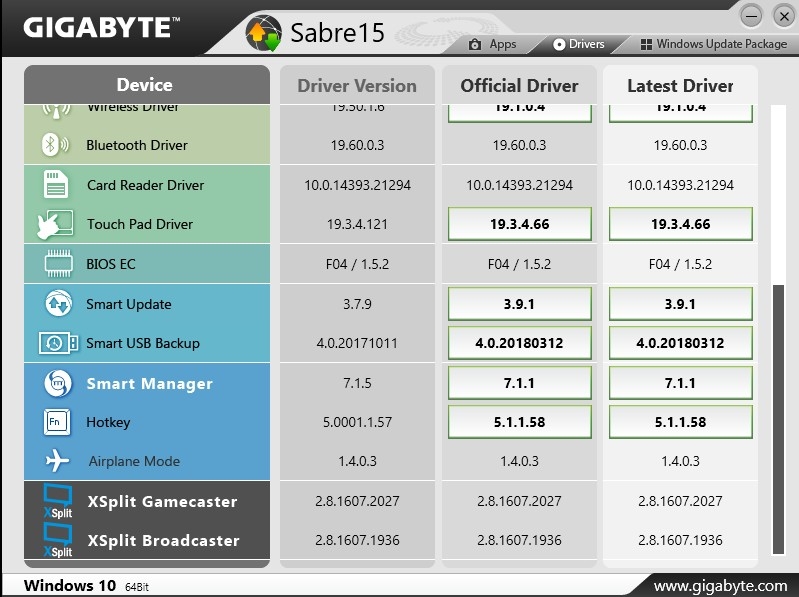Click the Latest Driver column header
This screenshot has width=799, height=597.
coord(680,86)
